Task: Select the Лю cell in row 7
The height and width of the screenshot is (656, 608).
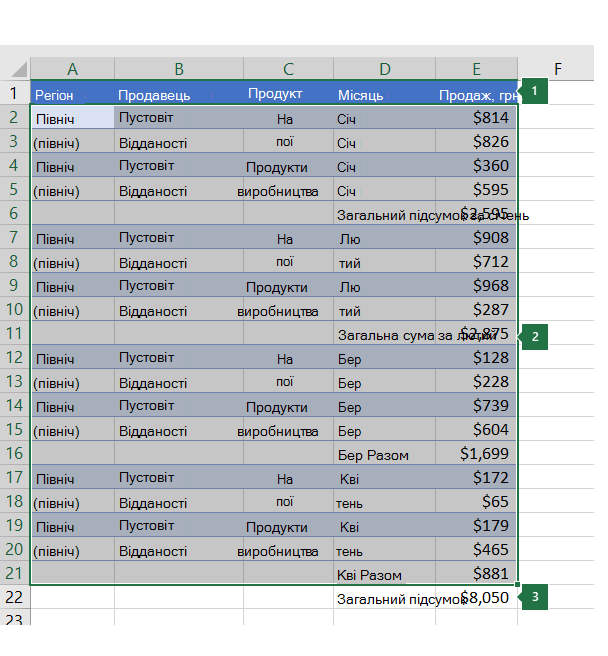Action: (385, 237)
